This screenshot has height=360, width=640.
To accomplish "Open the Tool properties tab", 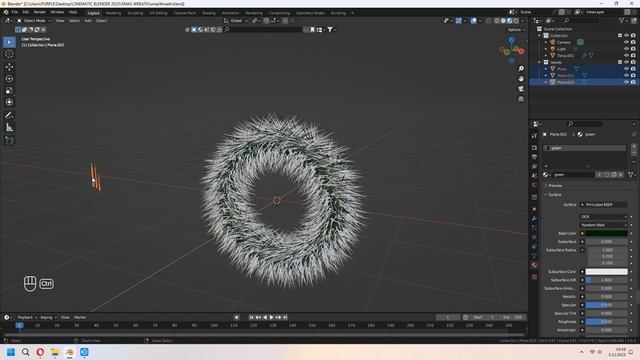I will coord(534,136).
